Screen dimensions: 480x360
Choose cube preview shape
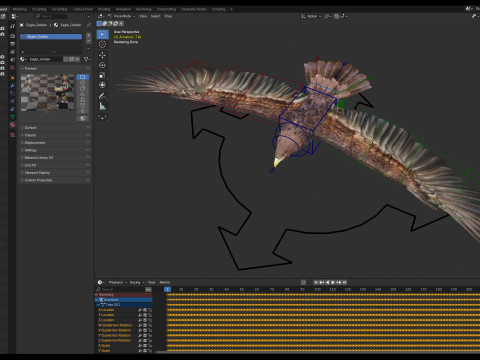click(x=82, y=88)
